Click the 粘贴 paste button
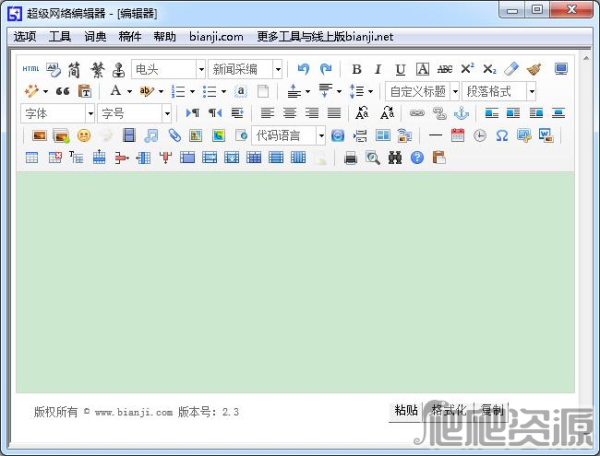The width and height of the screenshot is (600, 456). (406, 410)
